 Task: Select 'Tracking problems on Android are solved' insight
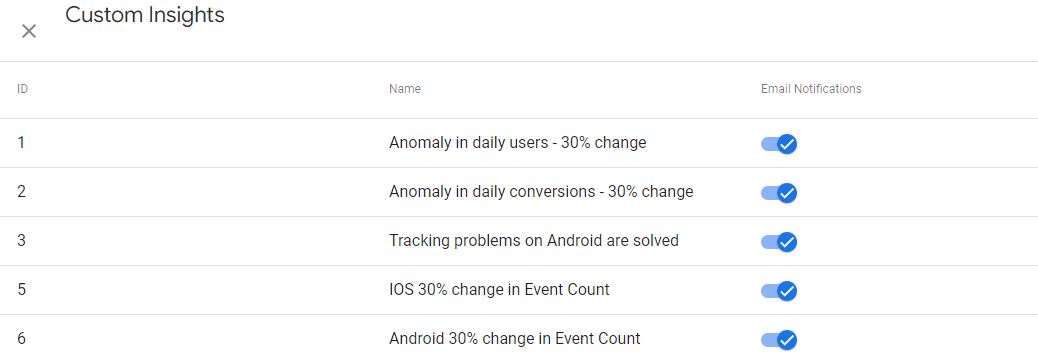point(534,240)
